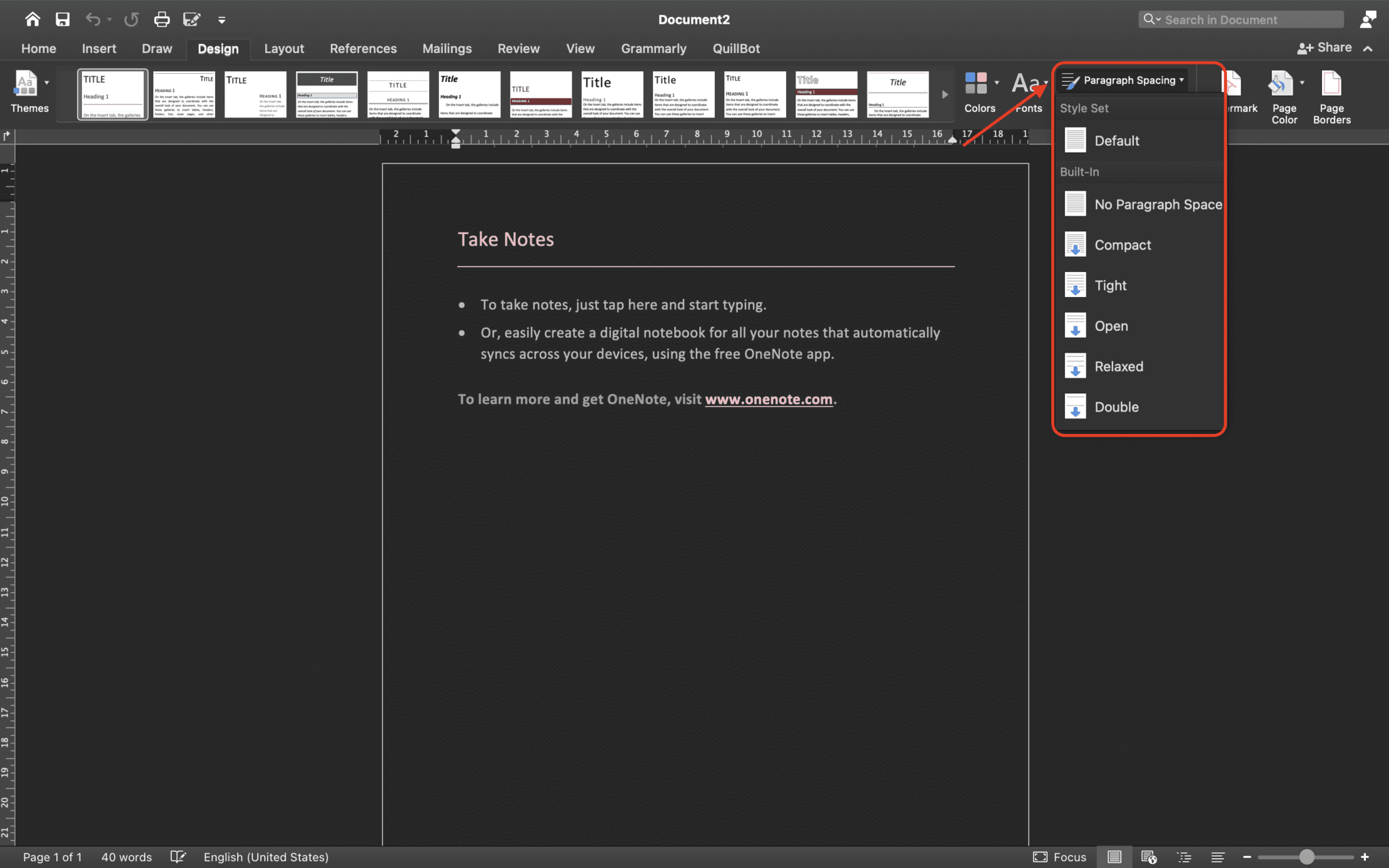Visit the www.onenote.com link
Screen dimensions: 1389x868
[x=768, y=399]
